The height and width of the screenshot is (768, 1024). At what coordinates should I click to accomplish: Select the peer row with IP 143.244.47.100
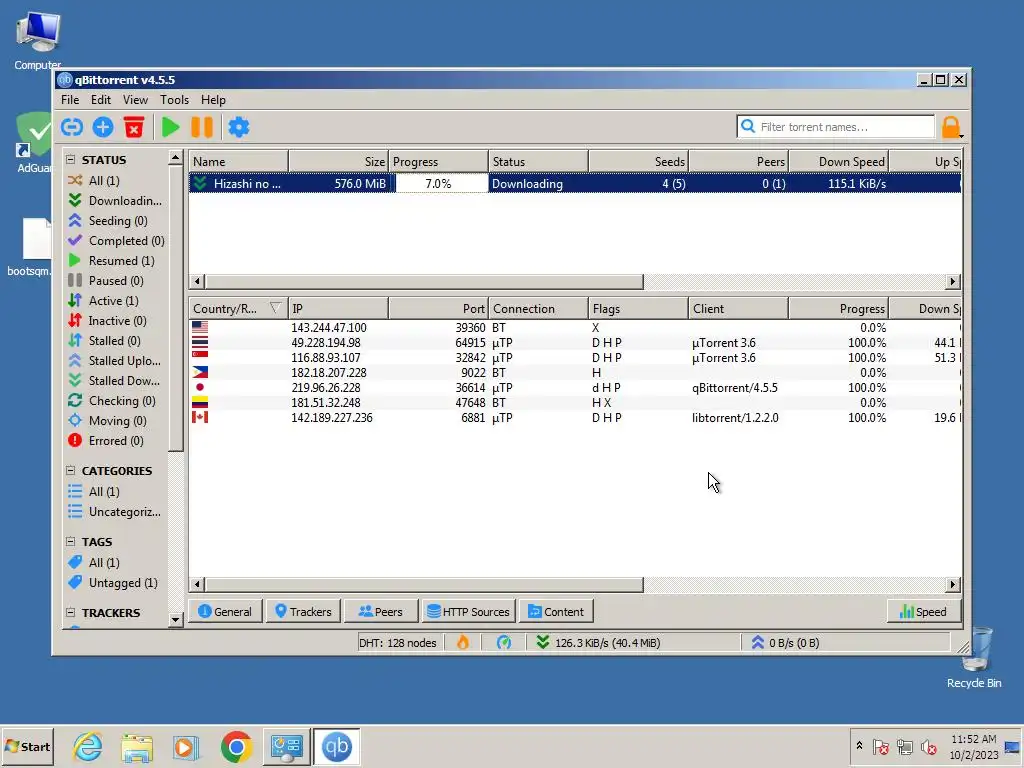pos(575,328)
